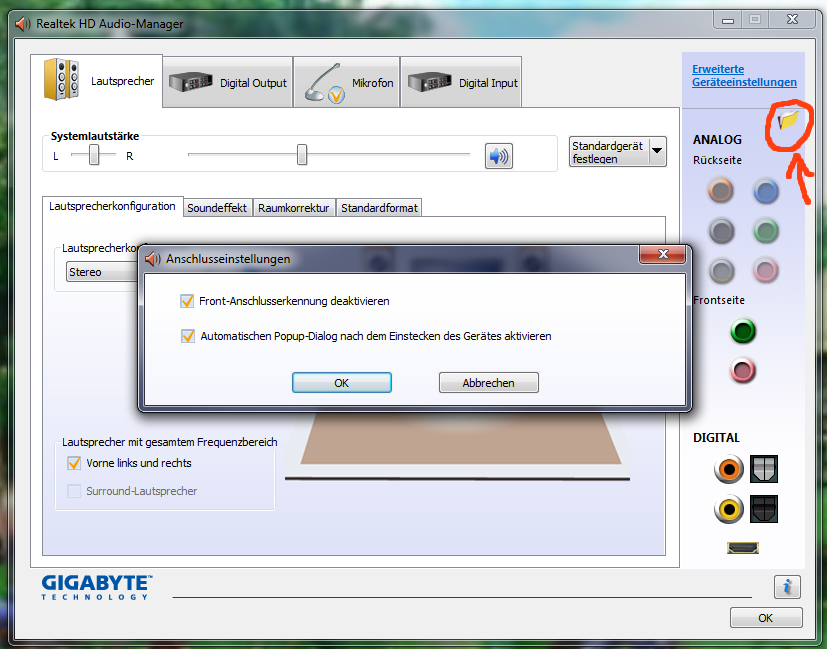Click the orange coaxial digital connector

(x=729, y=469)
